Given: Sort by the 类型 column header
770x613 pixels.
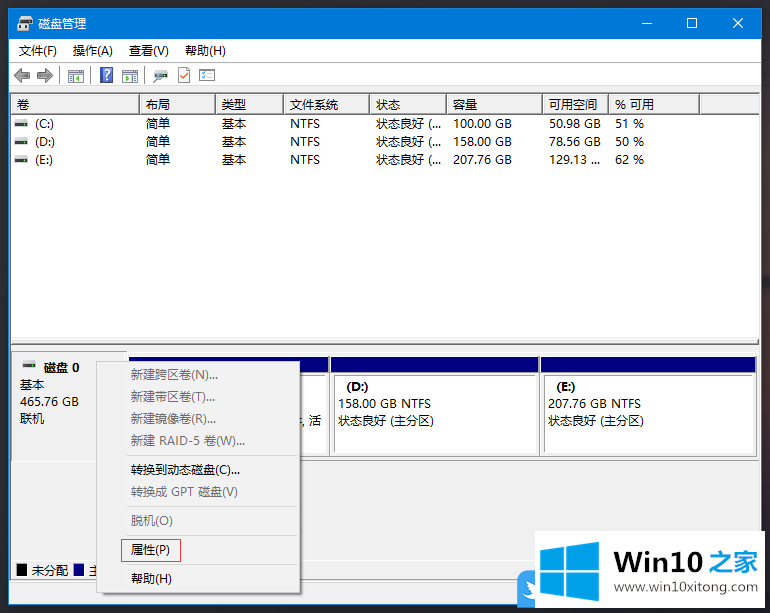Looking at the screenshot, I should point(249,105).
